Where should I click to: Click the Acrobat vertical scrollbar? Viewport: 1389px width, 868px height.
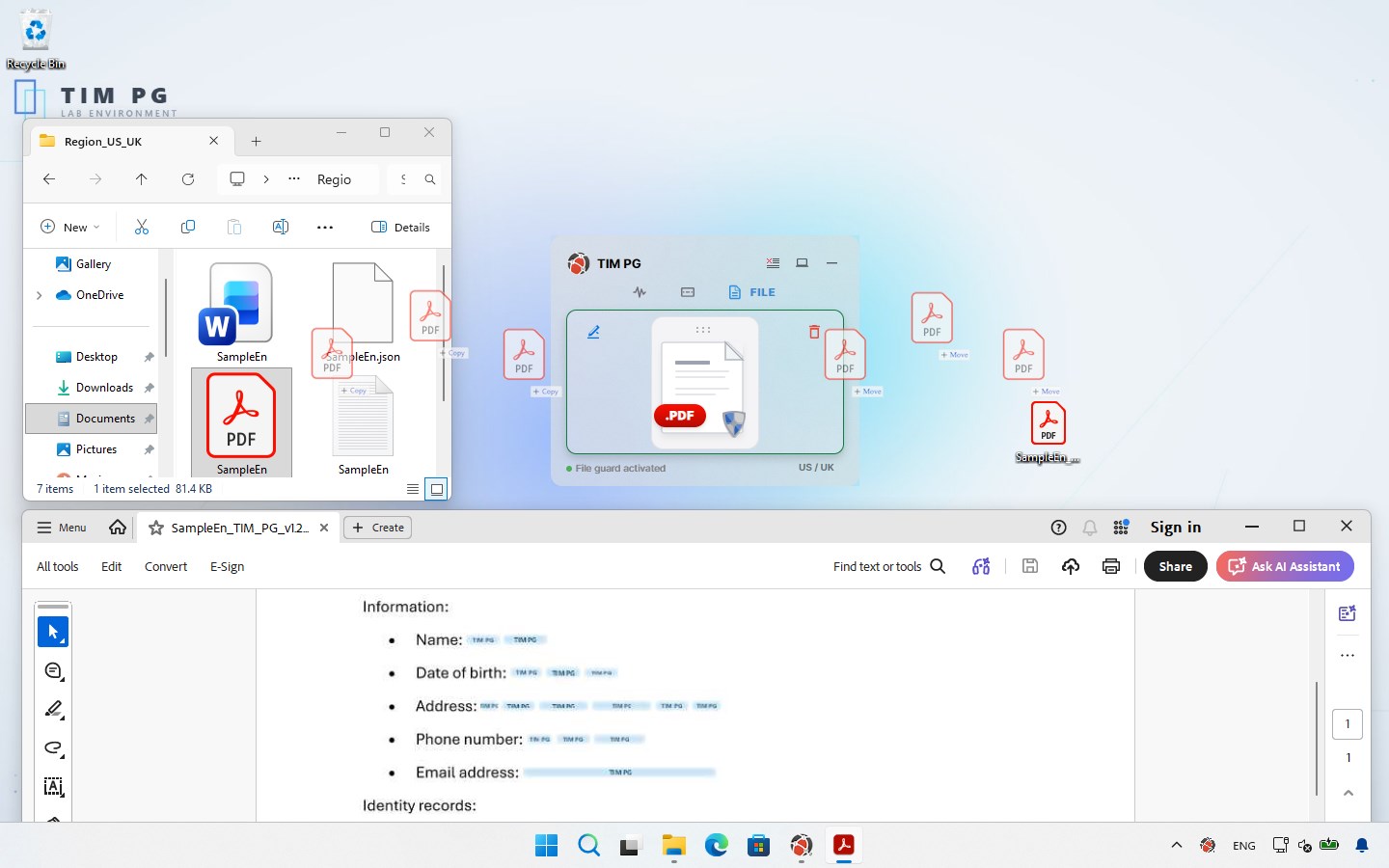[1317, 738]
